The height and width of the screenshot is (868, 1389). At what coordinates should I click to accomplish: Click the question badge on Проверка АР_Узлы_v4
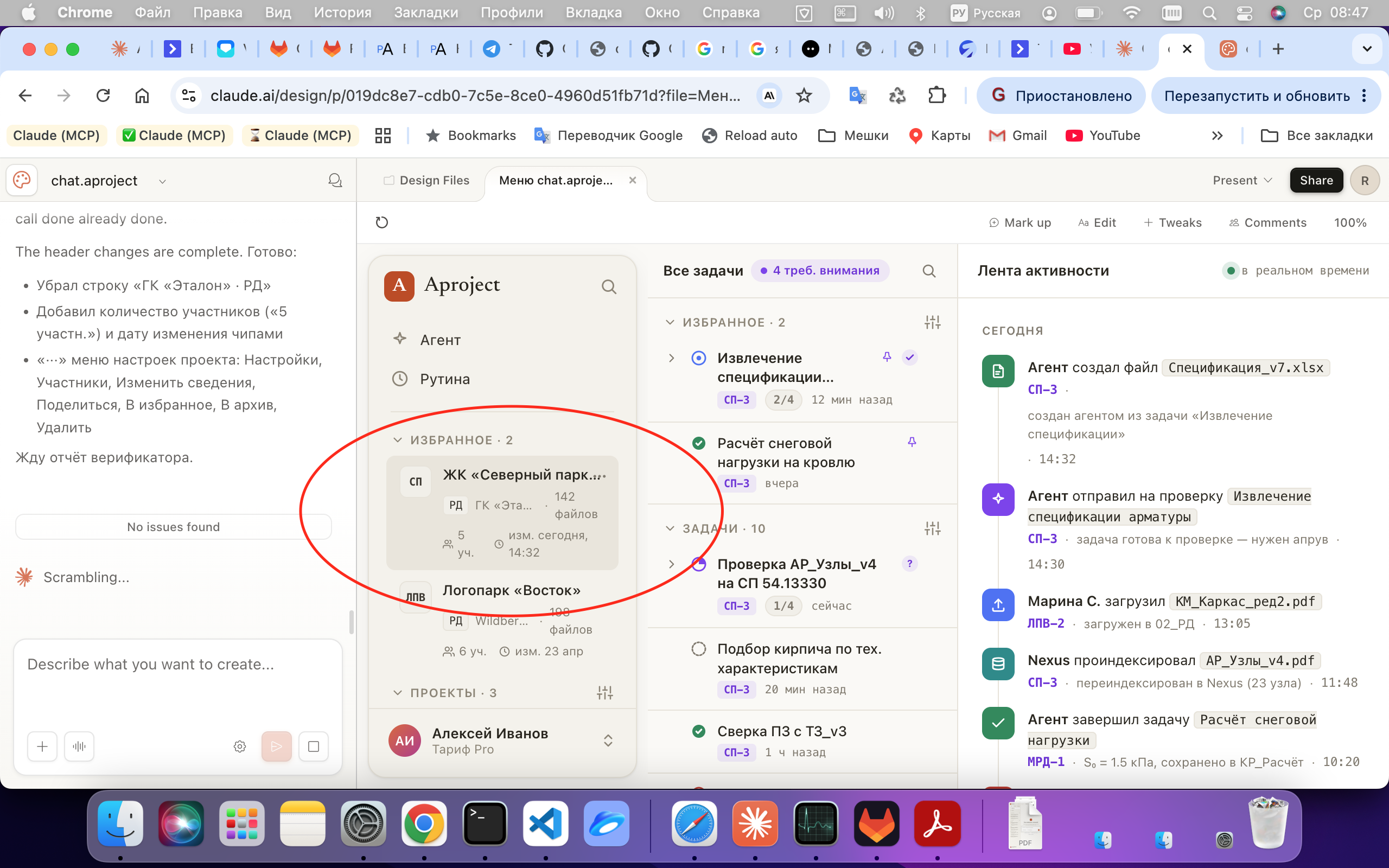[x=909, y=564]
